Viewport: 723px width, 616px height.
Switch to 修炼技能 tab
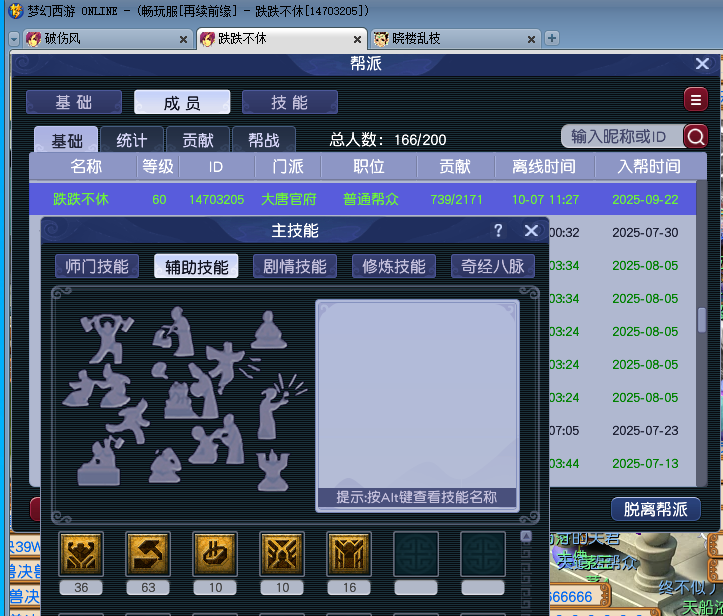coord(394,266)
